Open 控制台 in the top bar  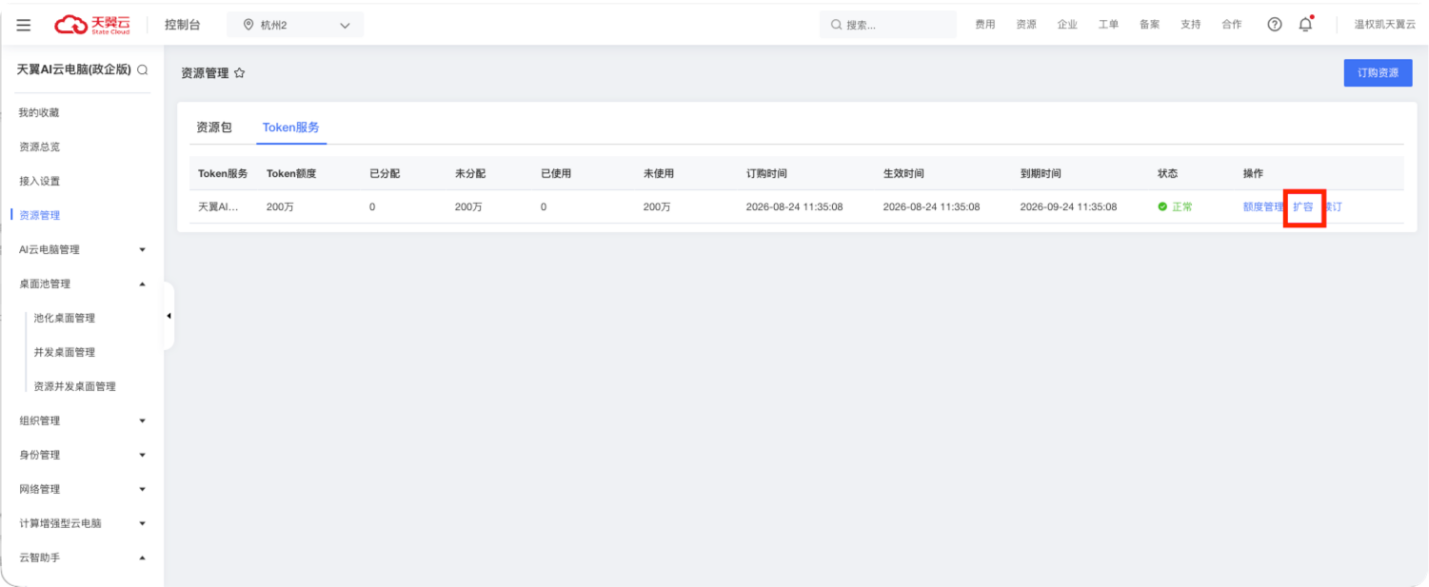point(183,25)
